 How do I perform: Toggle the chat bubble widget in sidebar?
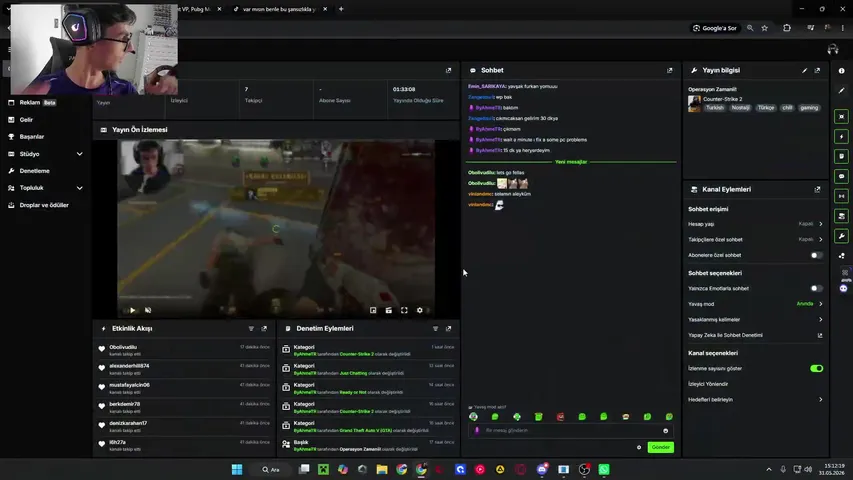pos(842,176)
